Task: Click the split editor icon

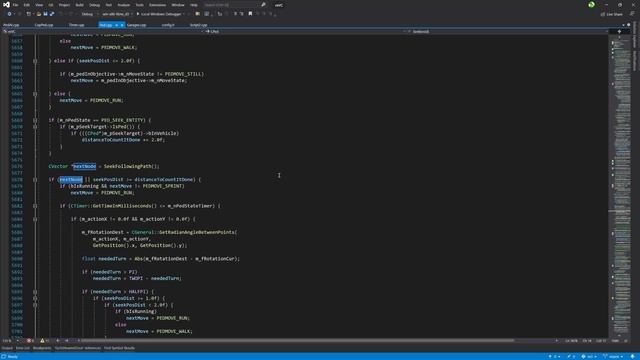Action: [619, 31]
